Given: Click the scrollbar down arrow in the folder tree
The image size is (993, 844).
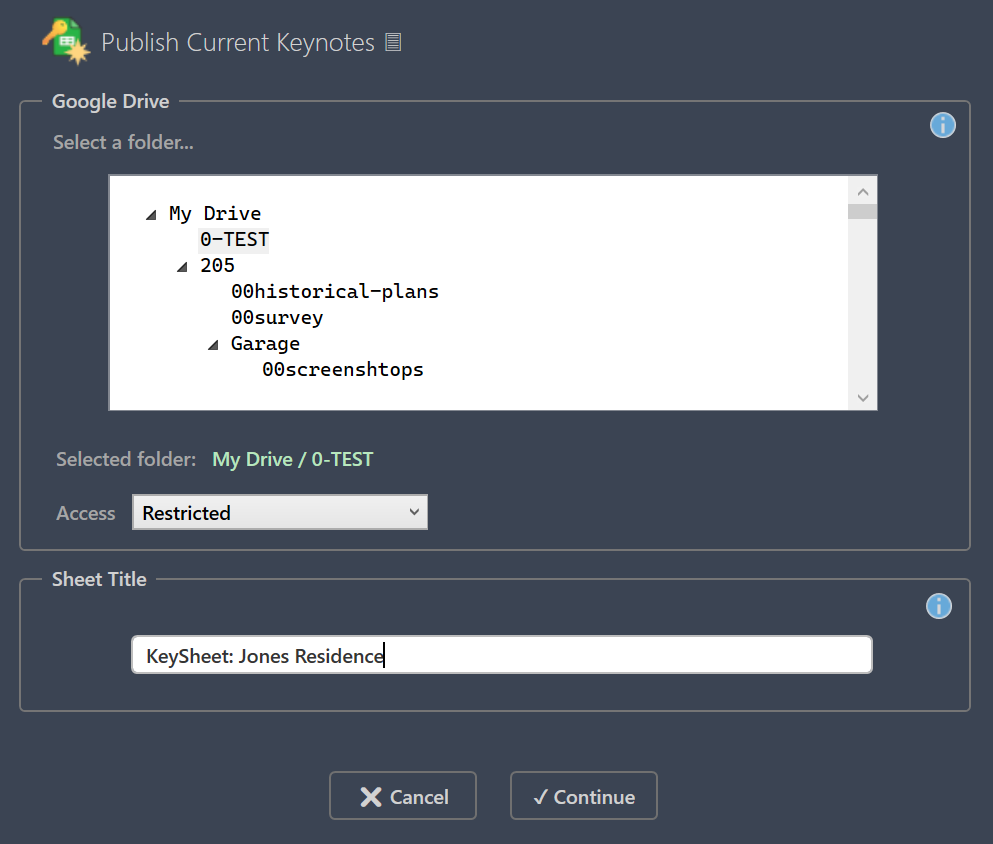Looking at the screenshot, I should click(861, 397).
